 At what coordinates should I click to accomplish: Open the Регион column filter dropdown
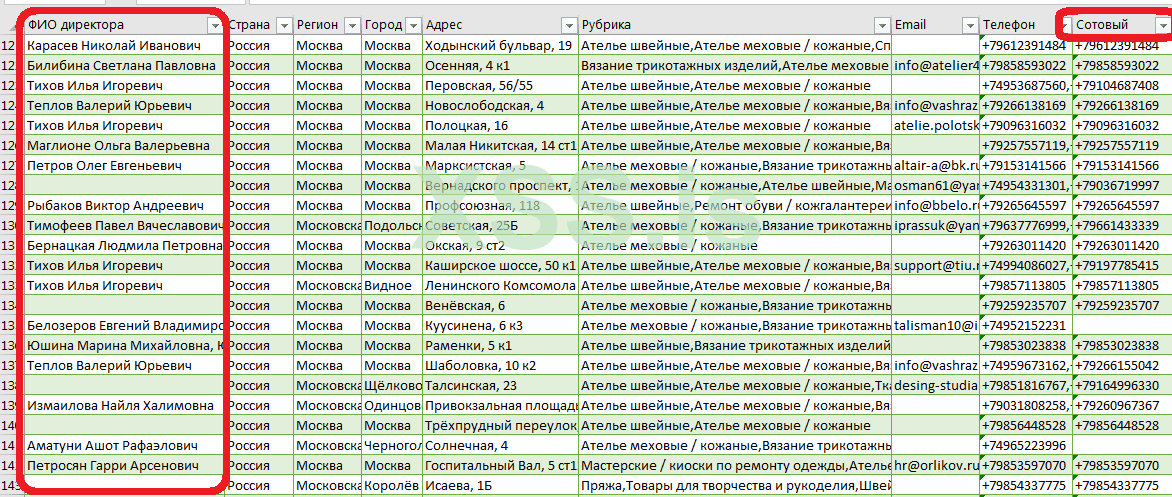pos(352,25)
